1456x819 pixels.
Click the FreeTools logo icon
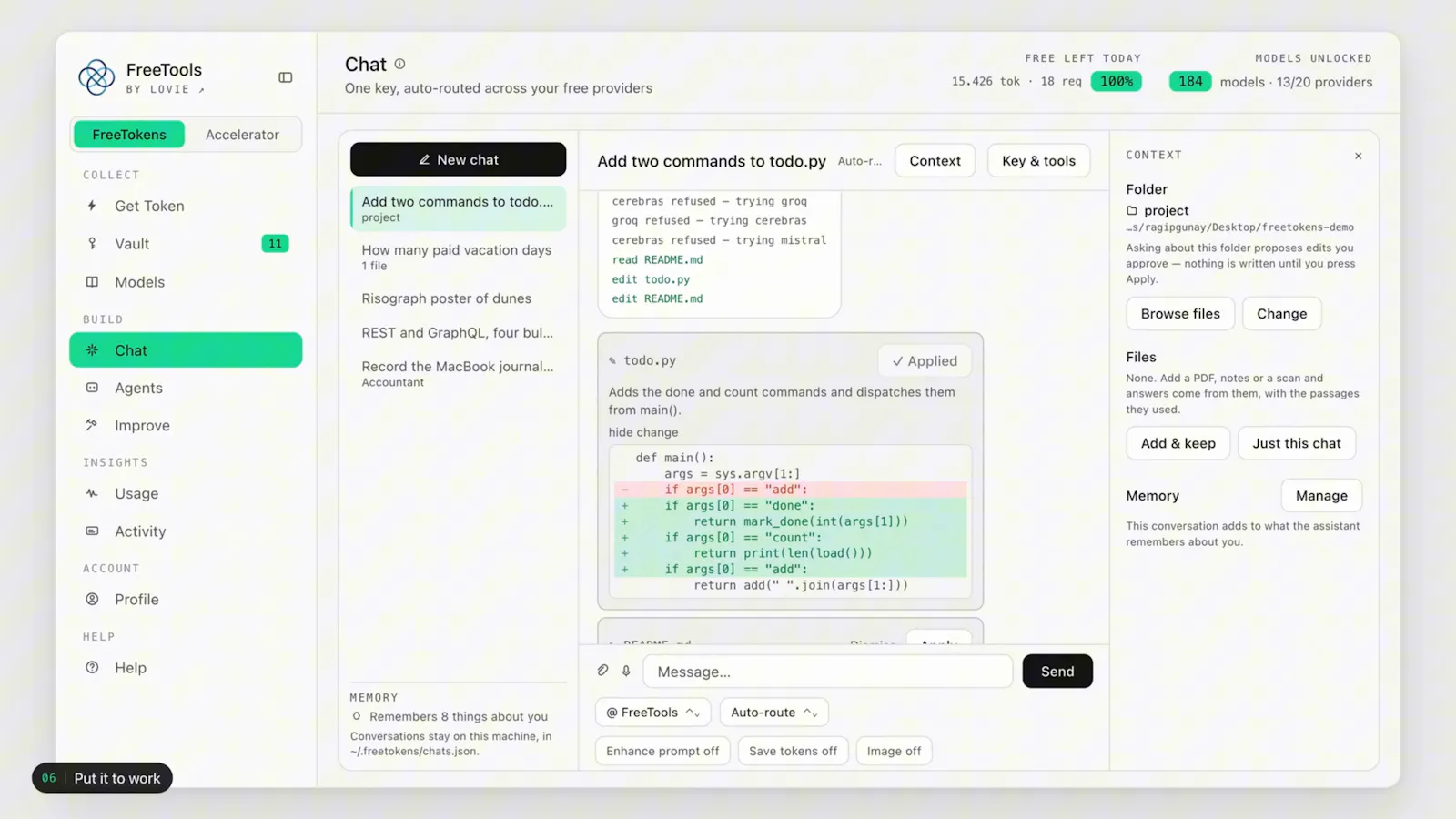96,77
